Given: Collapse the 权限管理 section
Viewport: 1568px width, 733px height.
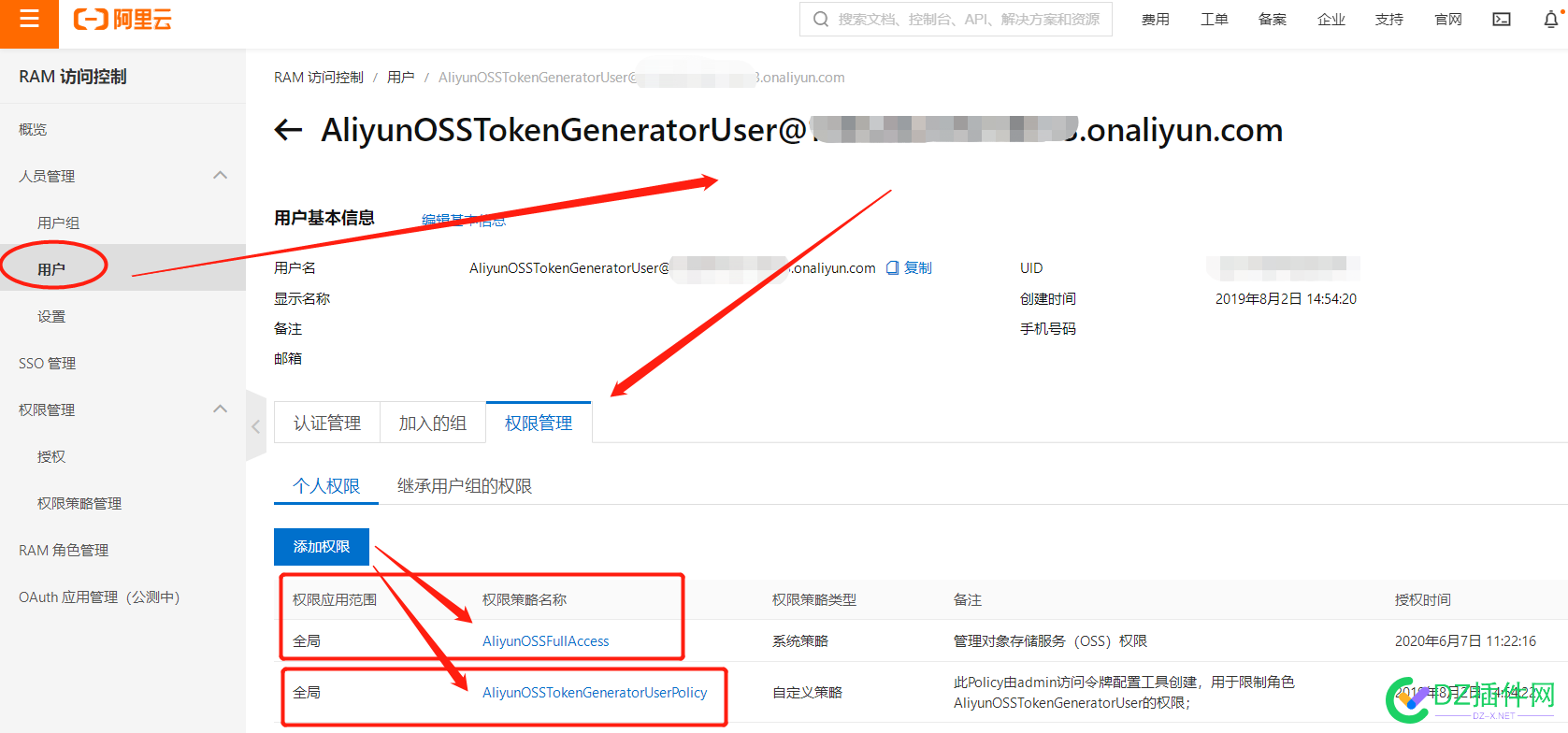Looking at the screenshot, I should 221,410.
